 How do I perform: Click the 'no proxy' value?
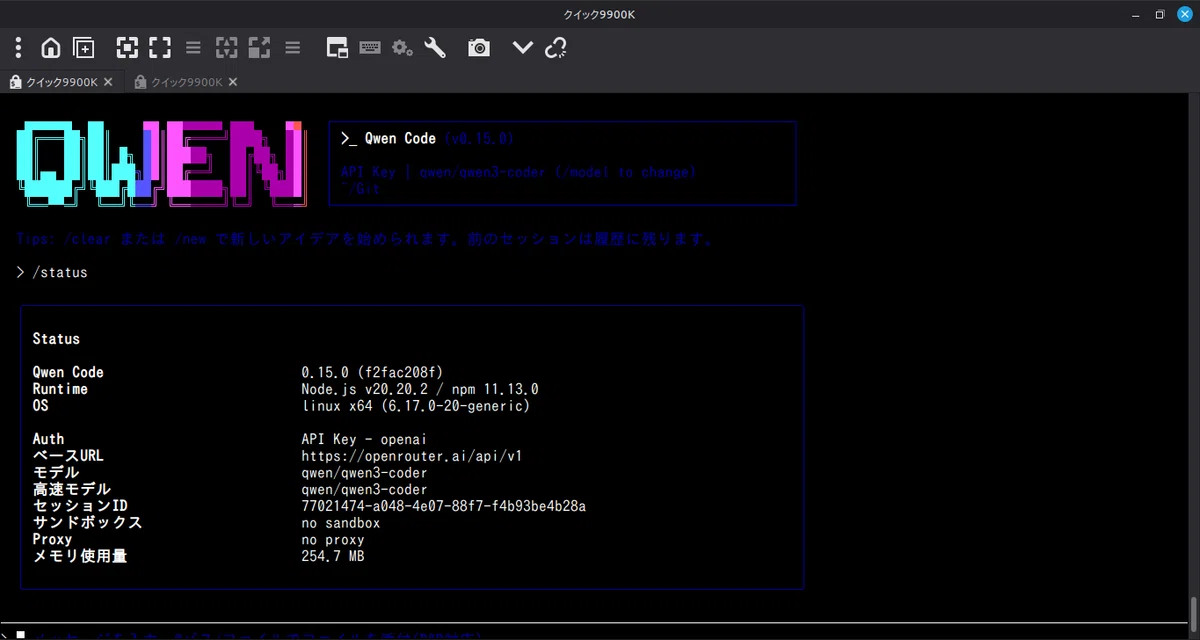(333, 540)
